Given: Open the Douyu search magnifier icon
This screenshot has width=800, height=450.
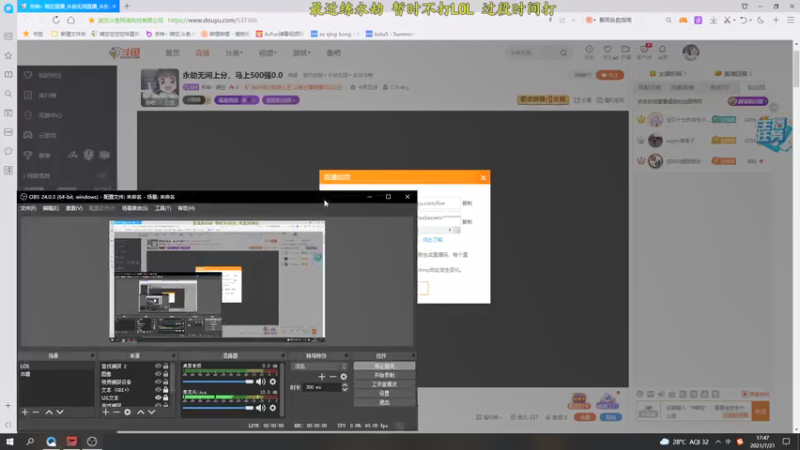Looking at the screenshot, I should [x=563, y=53].
